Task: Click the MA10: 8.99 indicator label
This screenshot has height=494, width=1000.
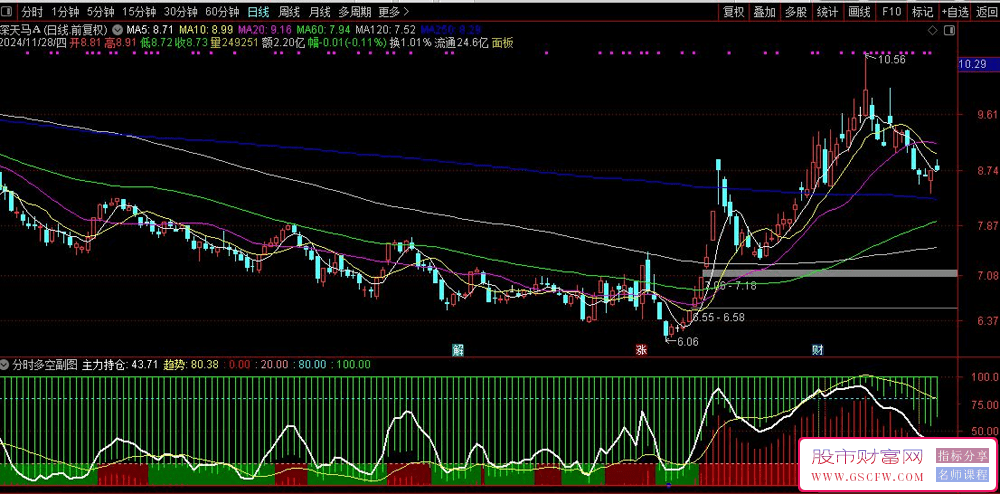Action: click(205, 29)
